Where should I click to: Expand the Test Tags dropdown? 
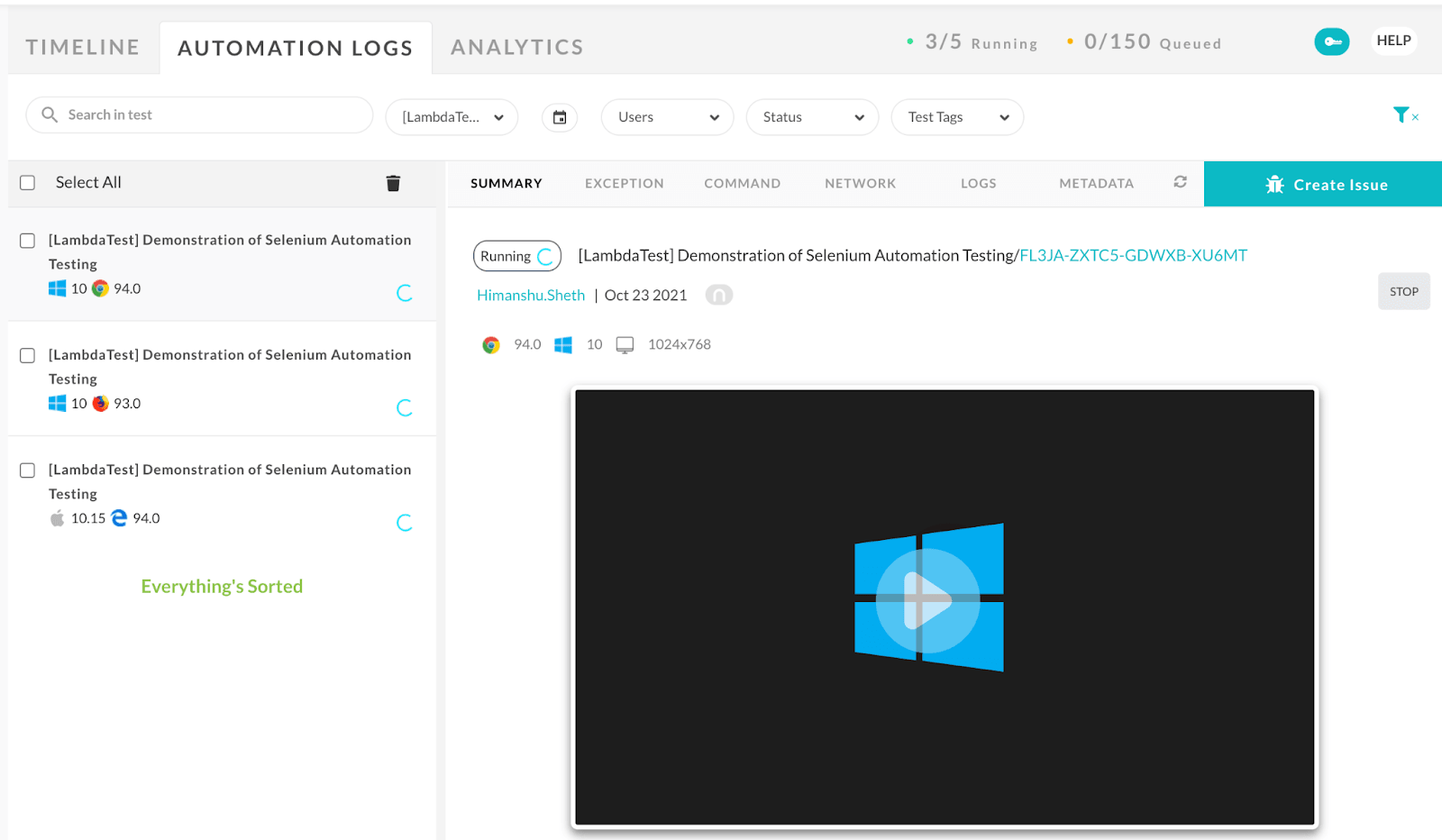click(956, 116)
